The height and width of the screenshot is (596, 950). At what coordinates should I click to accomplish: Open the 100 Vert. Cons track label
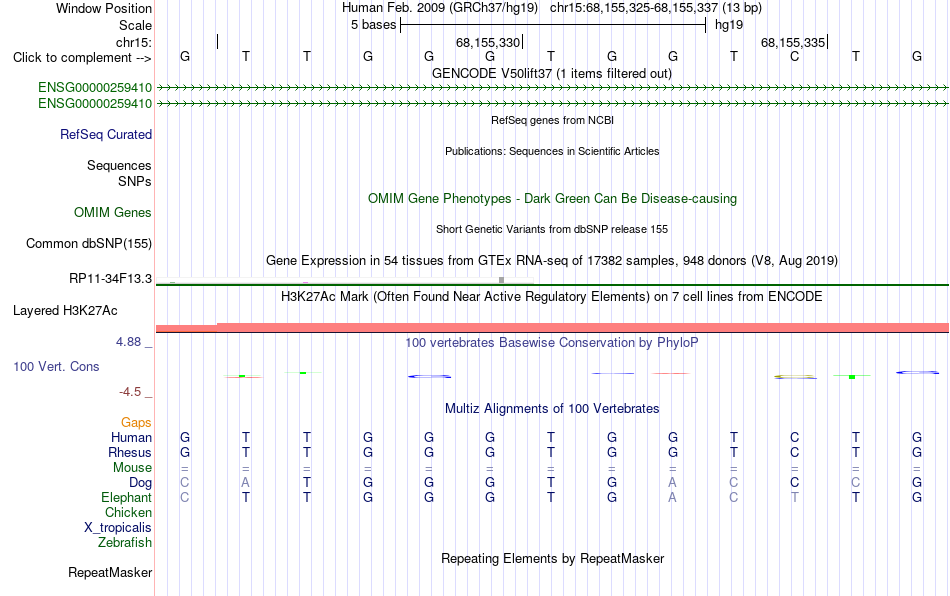pos(56,366)
